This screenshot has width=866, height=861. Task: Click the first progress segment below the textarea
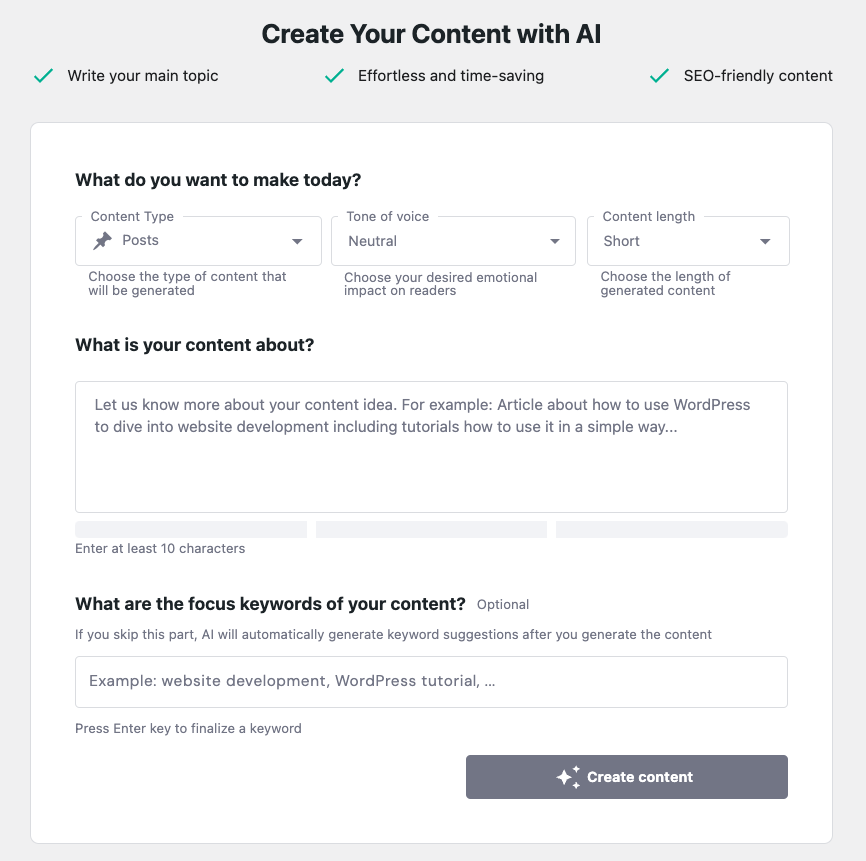tap(190, 528)
